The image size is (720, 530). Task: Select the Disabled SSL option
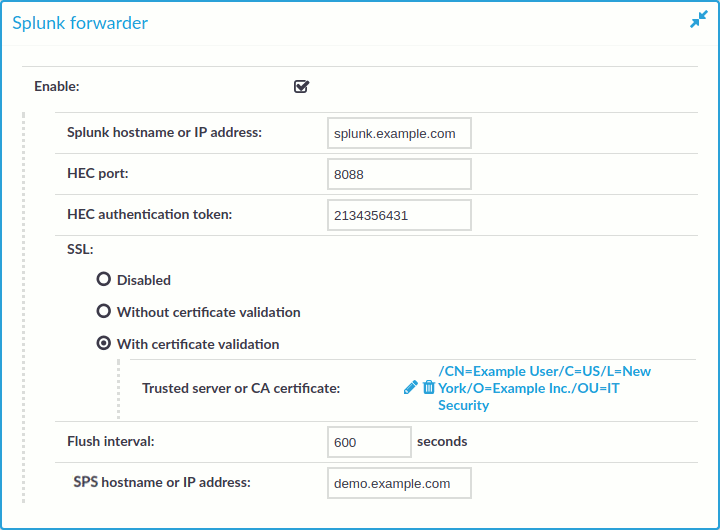pos(104,279)
